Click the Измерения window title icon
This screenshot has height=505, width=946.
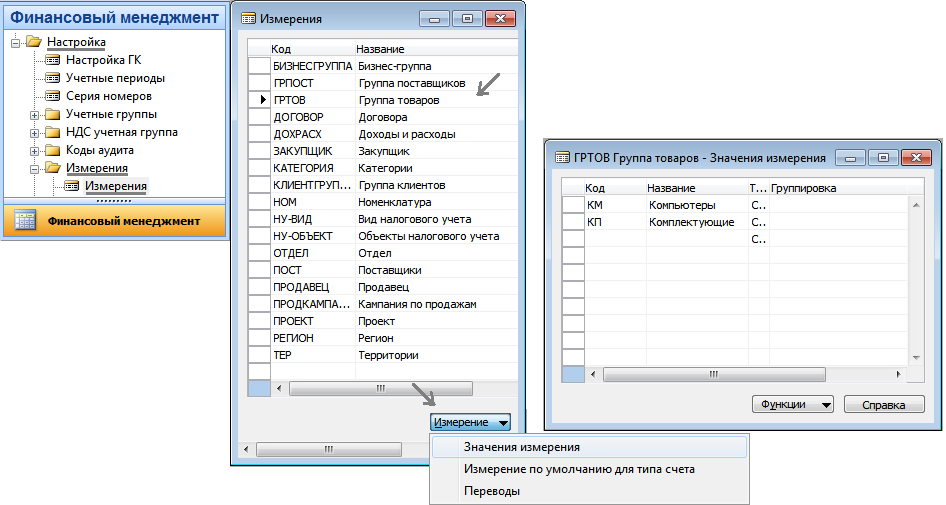pos(248,19)
